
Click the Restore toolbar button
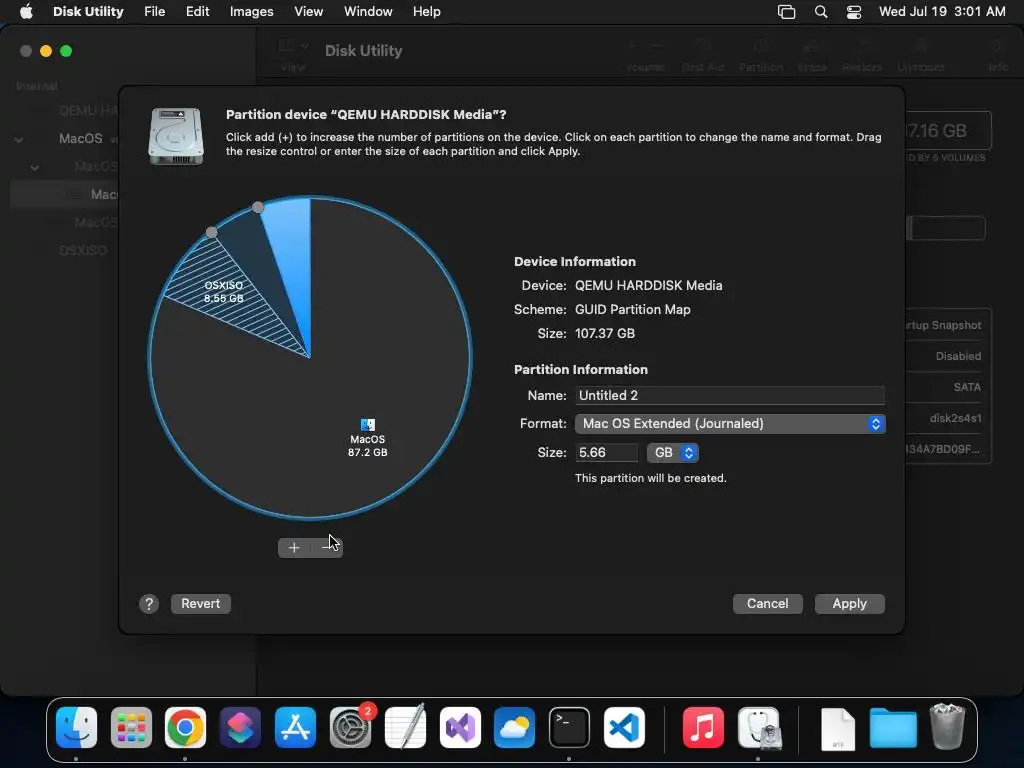[x=862, y=54]
